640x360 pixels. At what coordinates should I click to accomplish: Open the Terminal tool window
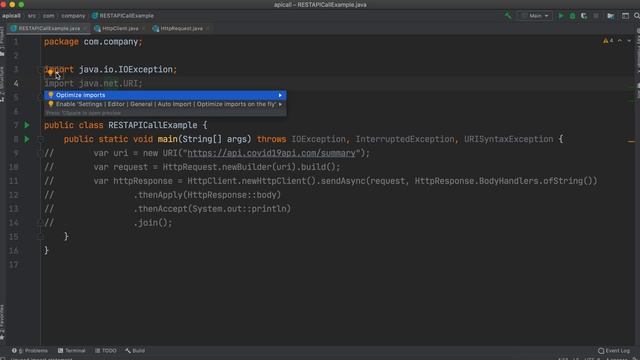click(72, 351)
